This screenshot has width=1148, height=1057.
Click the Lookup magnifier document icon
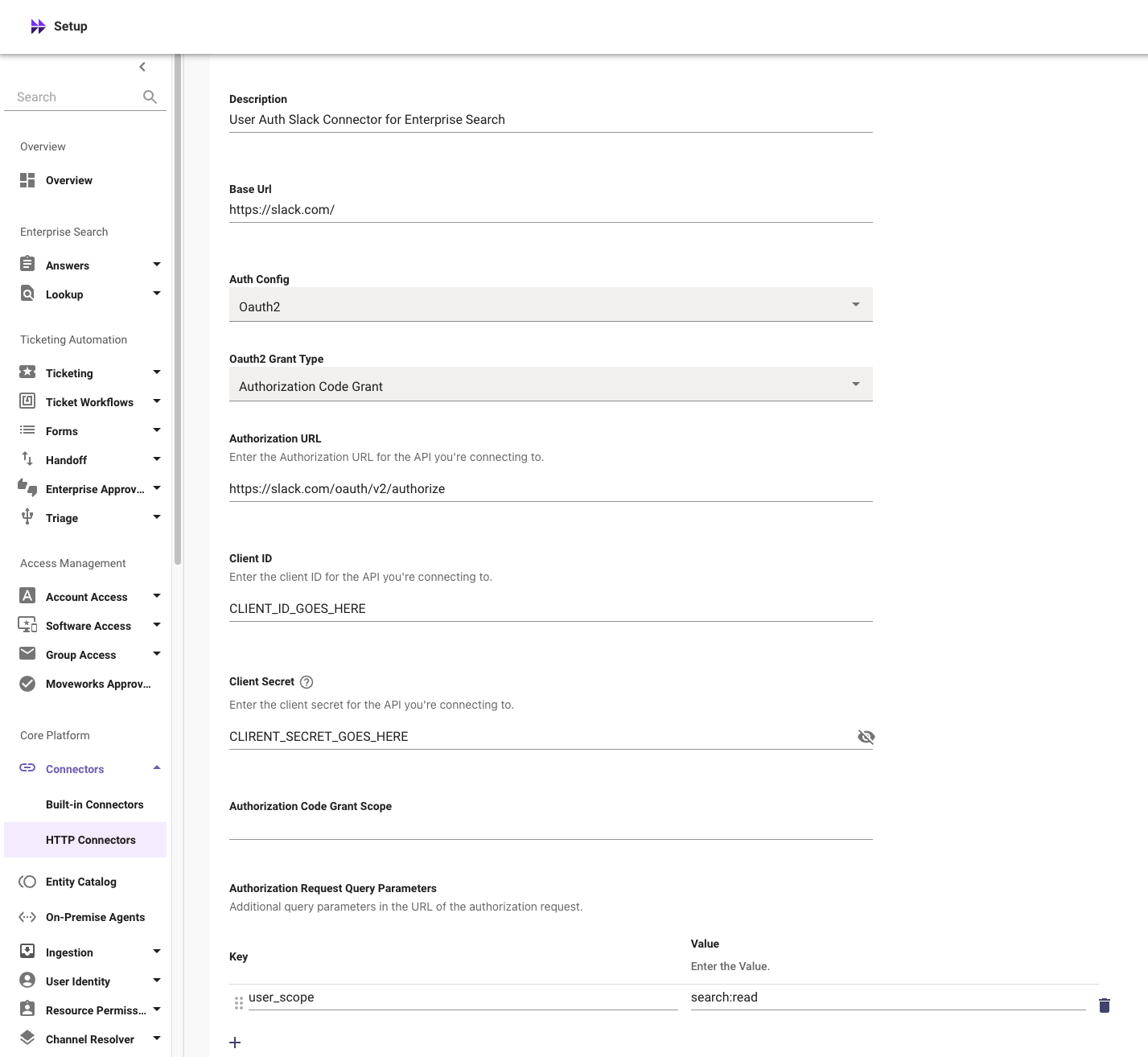pyautogui.click(x=27, y=293)
